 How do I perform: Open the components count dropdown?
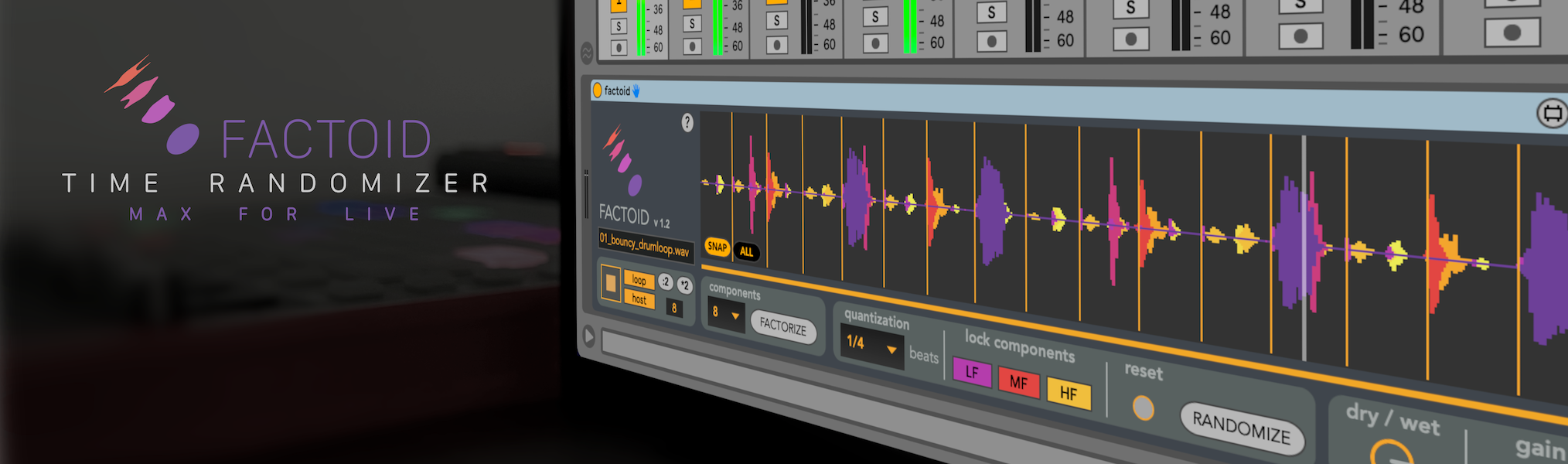pos(726,313)
